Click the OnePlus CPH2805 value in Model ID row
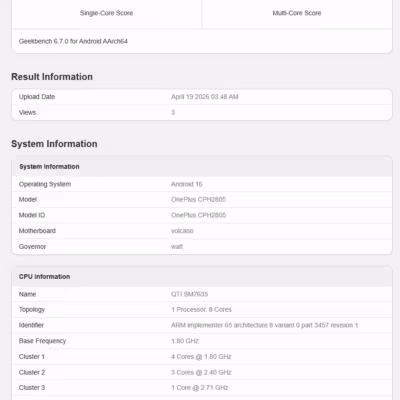This screenshot has height=400, width=400. 198,215
